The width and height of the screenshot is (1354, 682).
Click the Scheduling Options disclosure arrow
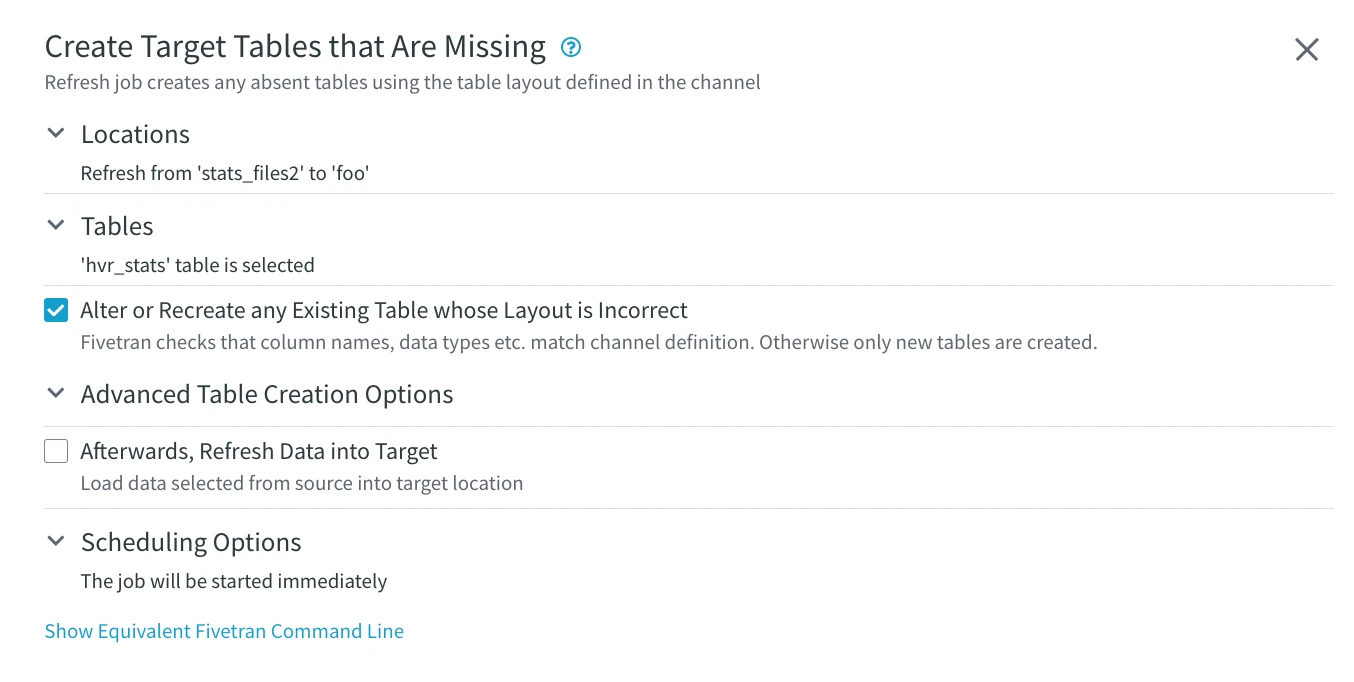click(56, 540)
